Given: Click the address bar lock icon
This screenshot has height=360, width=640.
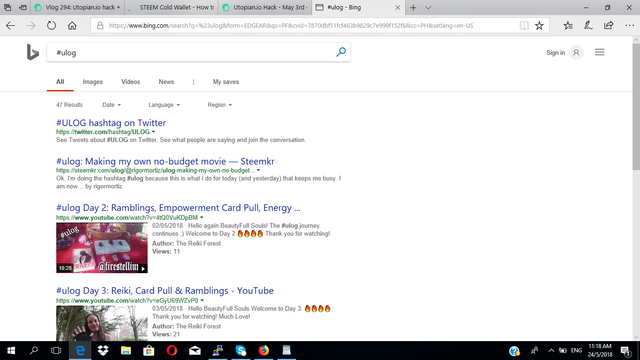Looking at the screenshot, I should 100,25.
